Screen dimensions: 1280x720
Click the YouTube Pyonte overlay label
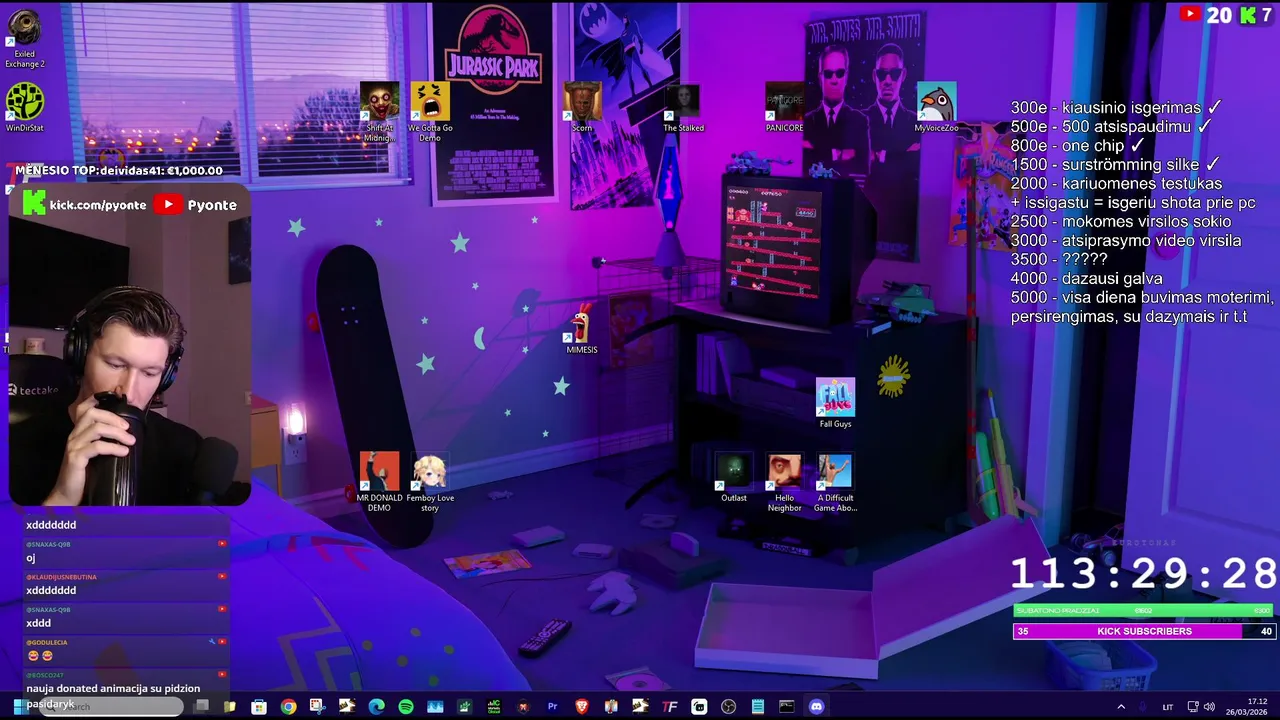point(196,204)
